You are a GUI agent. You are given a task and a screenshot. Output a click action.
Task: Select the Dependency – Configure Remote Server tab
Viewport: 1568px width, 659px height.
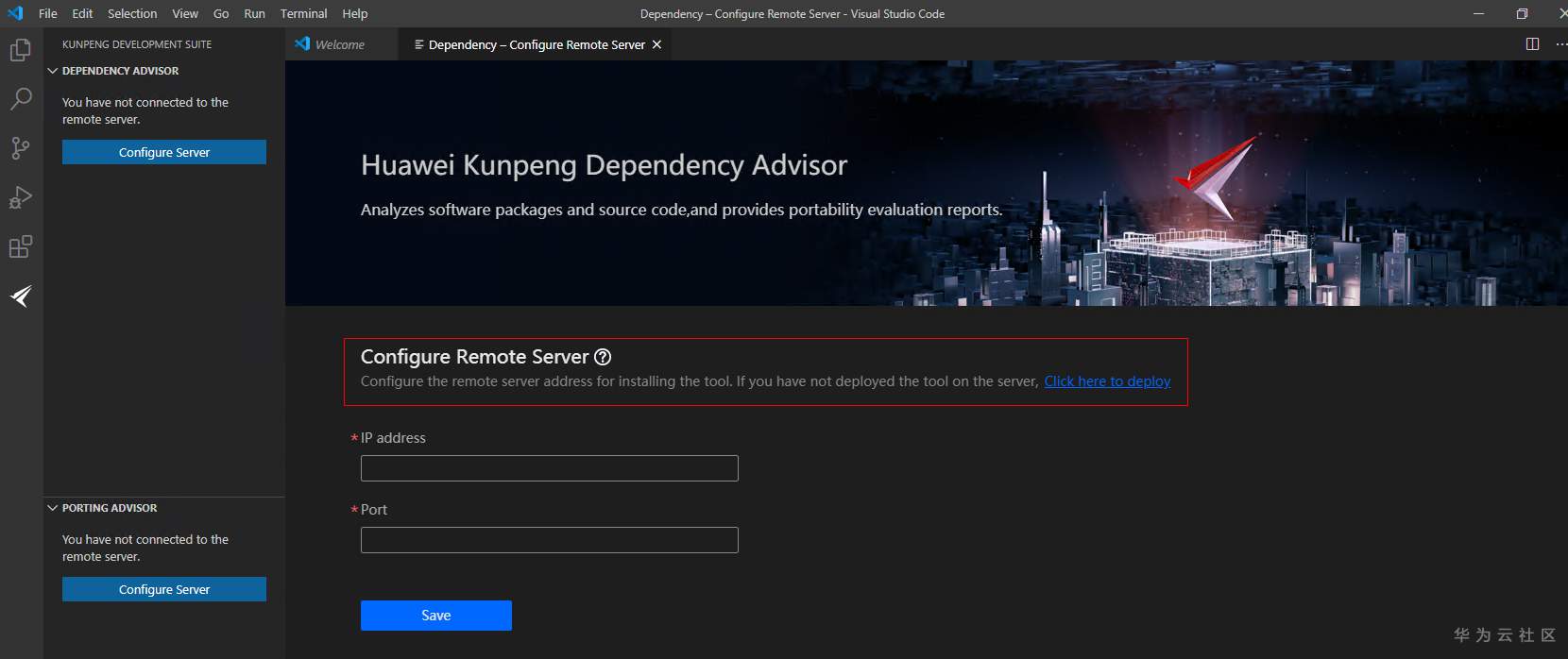point(537,44)
